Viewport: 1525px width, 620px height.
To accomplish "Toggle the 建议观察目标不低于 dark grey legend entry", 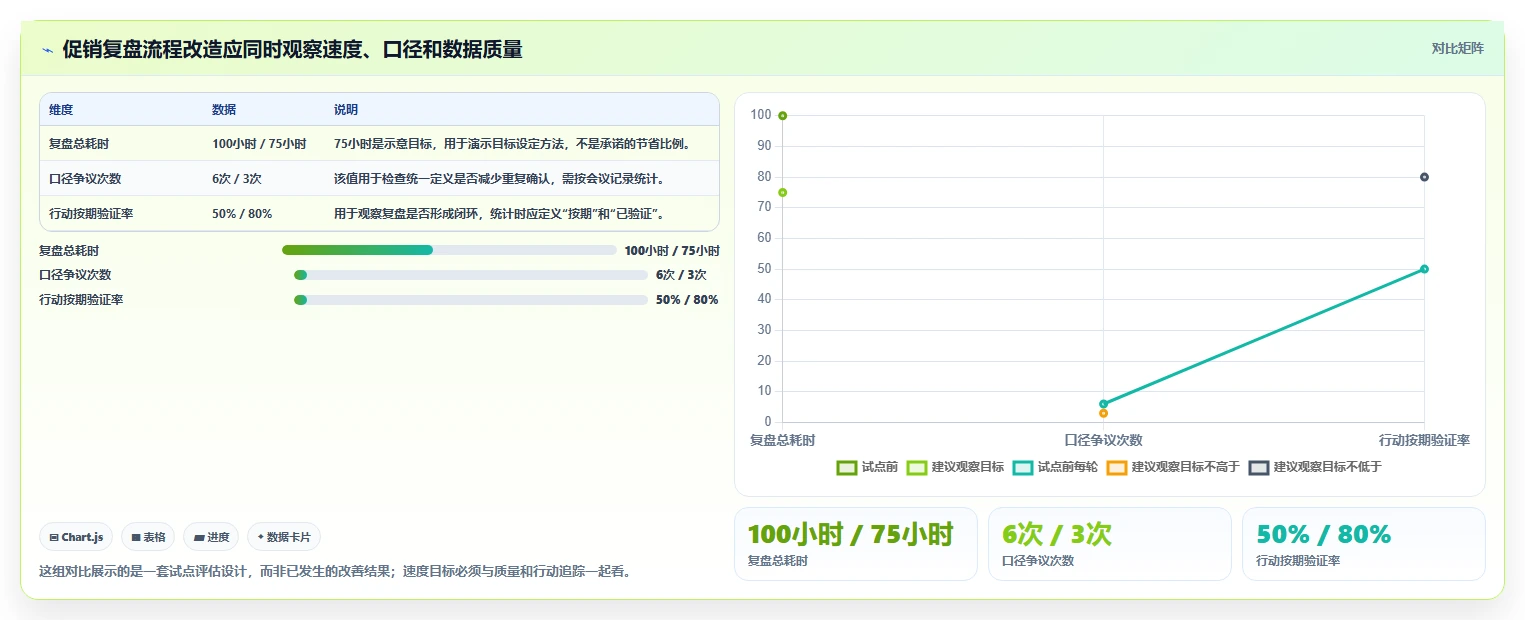I will (x=1315, y=467).
